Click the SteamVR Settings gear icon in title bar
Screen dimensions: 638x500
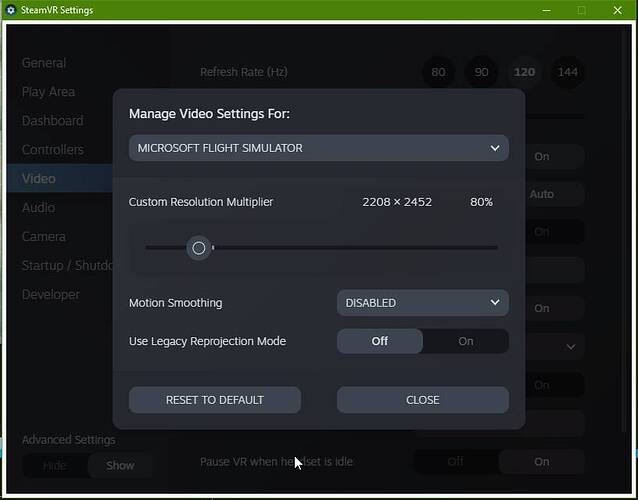pyautogui.click(x=11, y=10)
